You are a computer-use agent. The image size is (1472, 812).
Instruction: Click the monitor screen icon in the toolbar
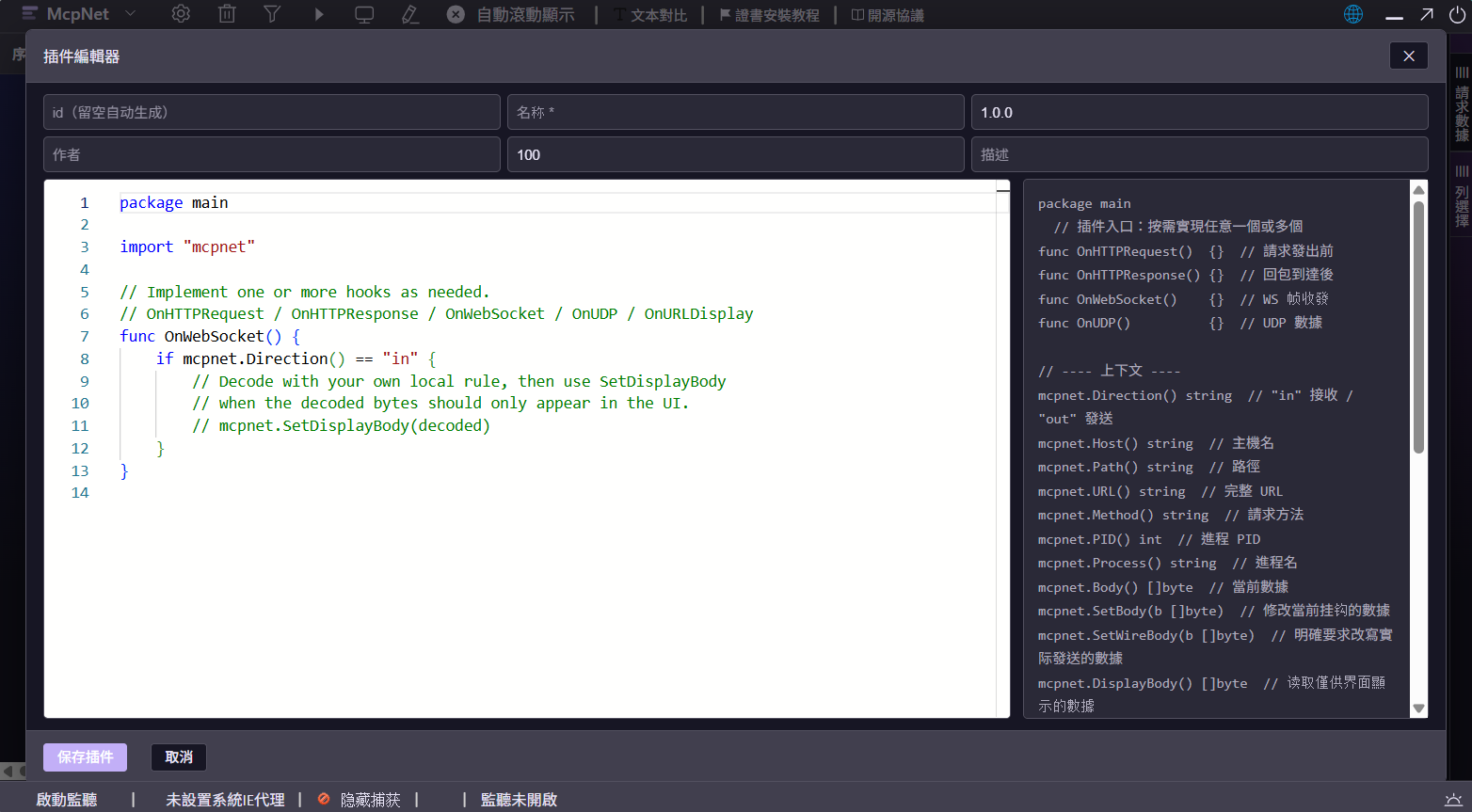pyautogui.click(x=364, y=14)
